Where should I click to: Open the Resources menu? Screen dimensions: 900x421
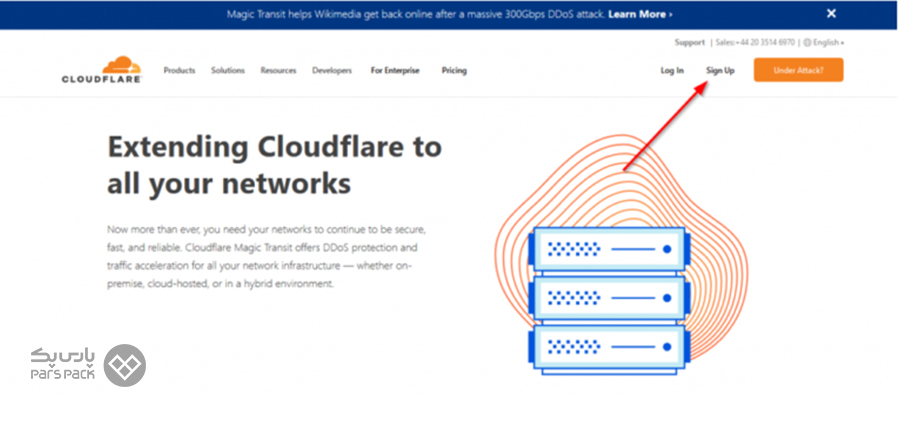click(x=278, y=70)
